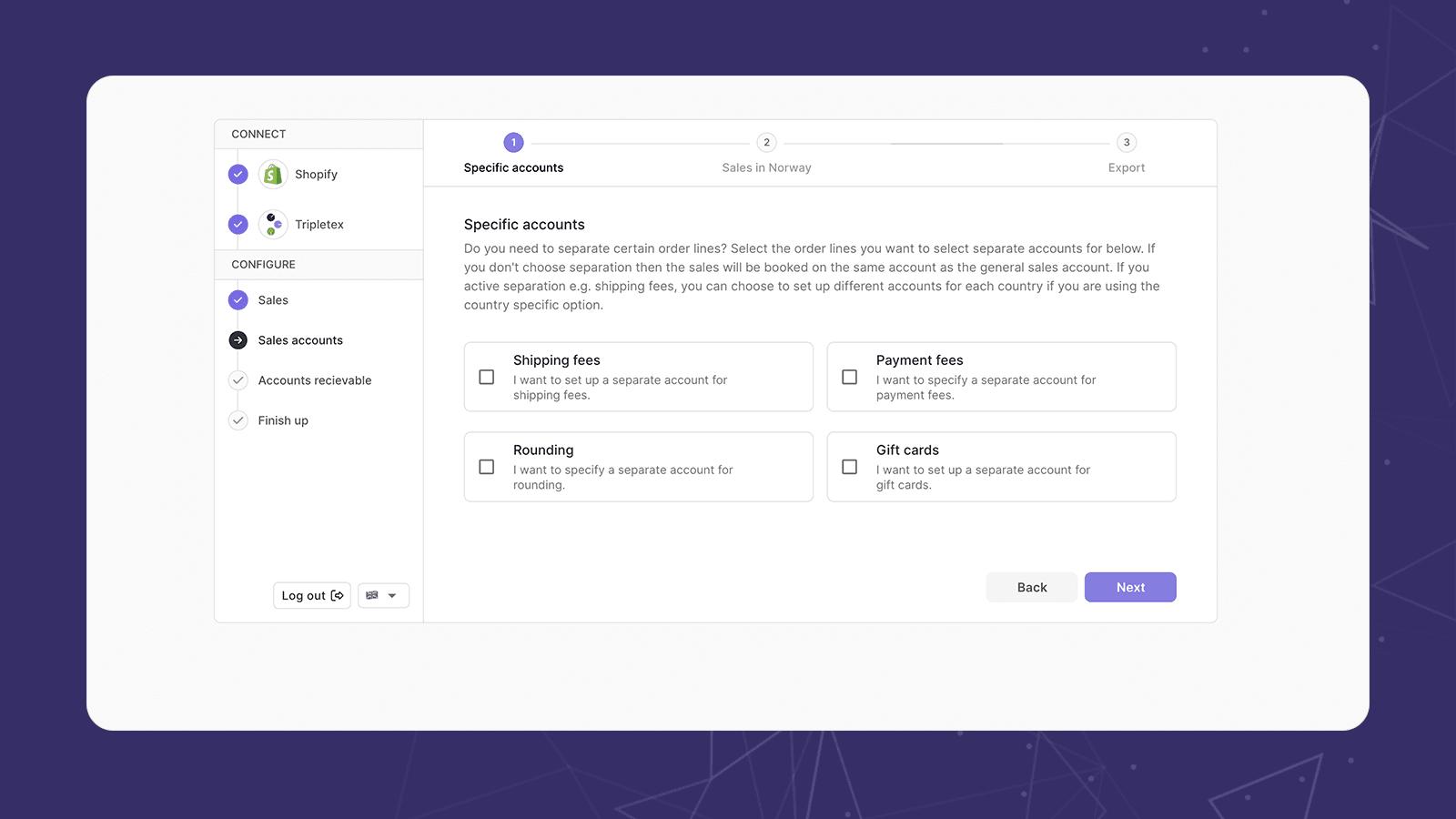Click the Tripletex logo icon
This screenshot has width=1456, height=819.
(273, 224)
